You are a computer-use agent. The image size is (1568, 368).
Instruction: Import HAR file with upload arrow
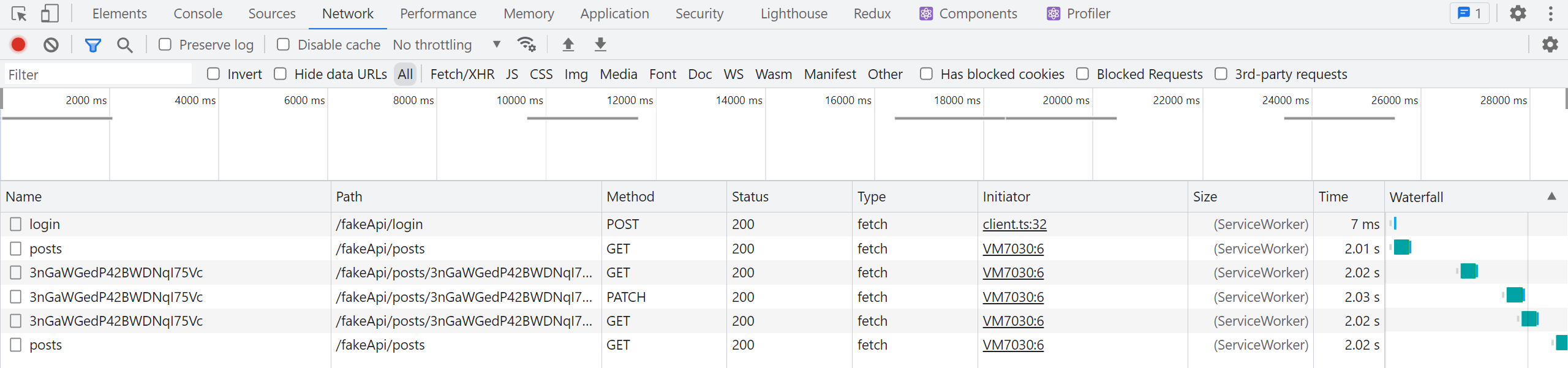click(568, 45)
